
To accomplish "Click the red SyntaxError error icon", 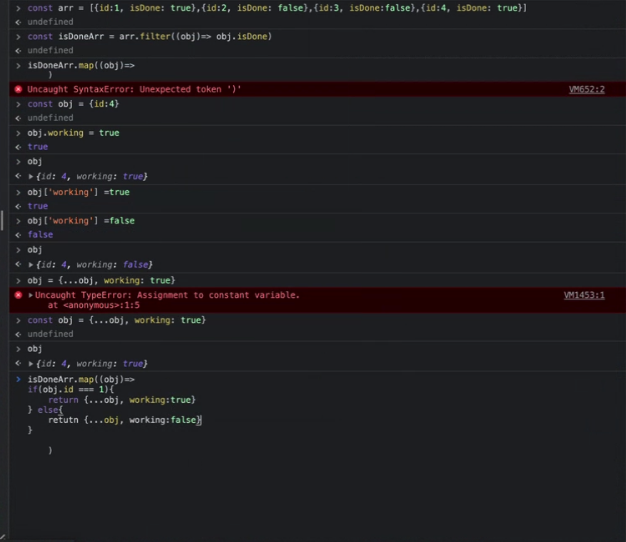I will [x=18, y=89].
